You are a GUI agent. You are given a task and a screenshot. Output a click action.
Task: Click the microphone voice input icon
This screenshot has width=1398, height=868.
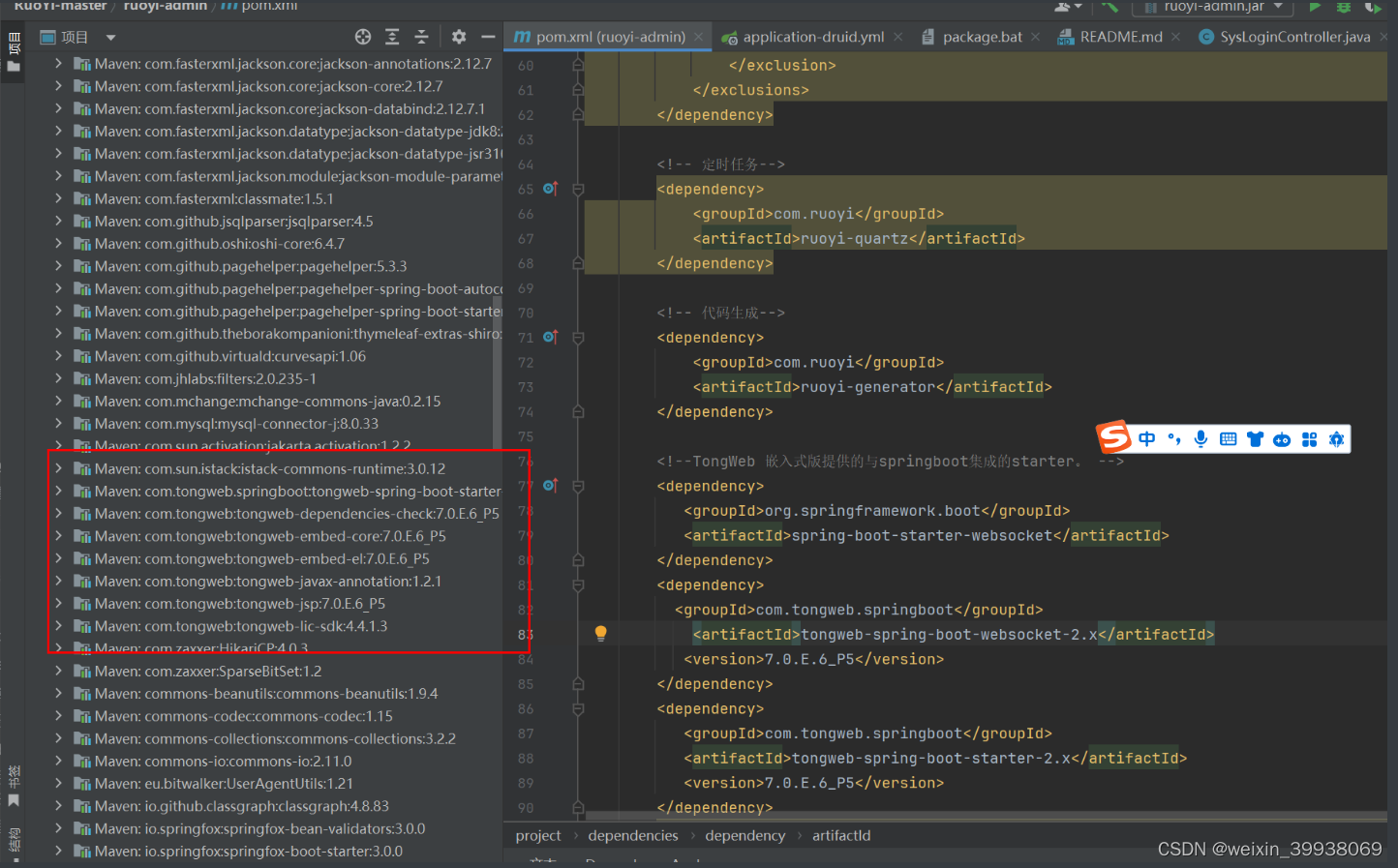[1200, 439]
